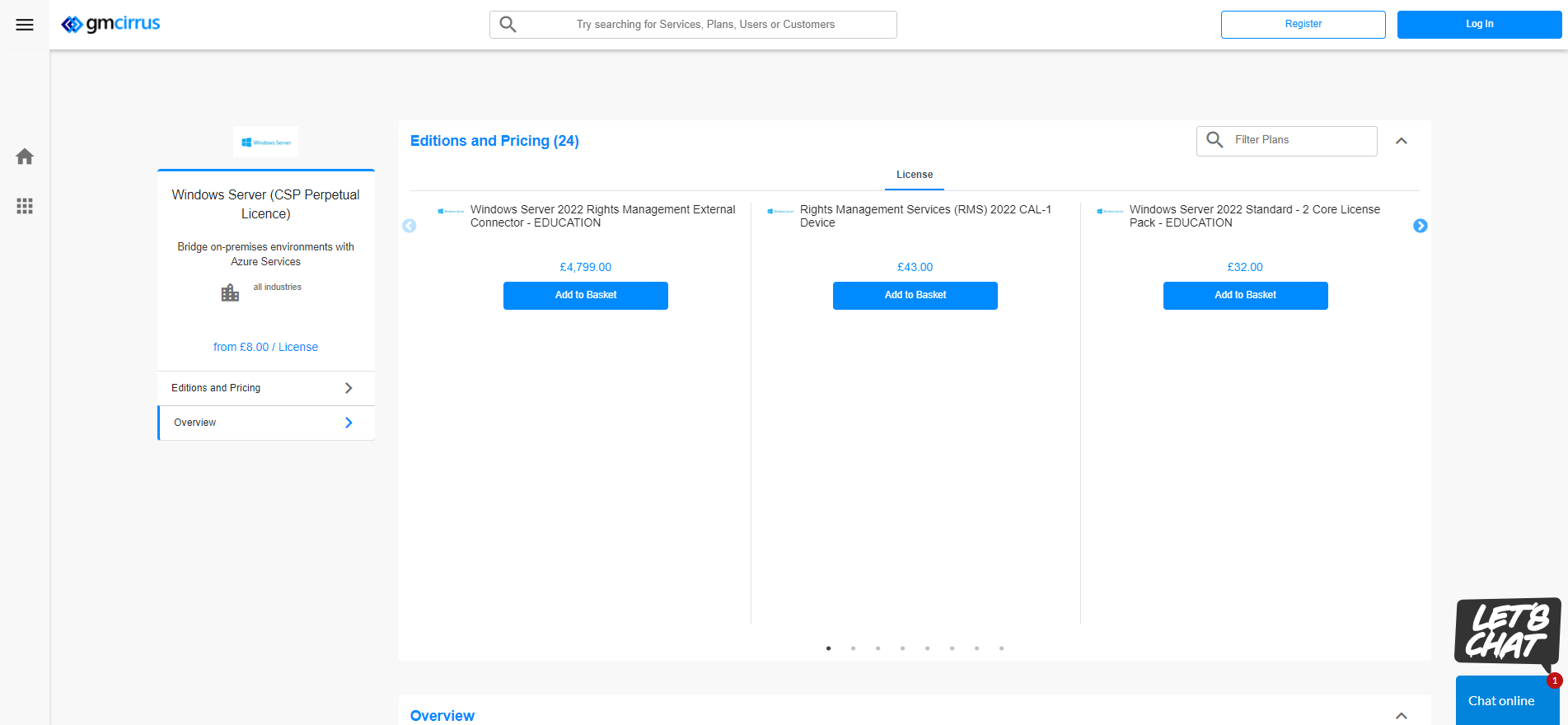Open the apps grid icon in sidebar
Screen dimensions: 1568x725
(x=25, y=206)
